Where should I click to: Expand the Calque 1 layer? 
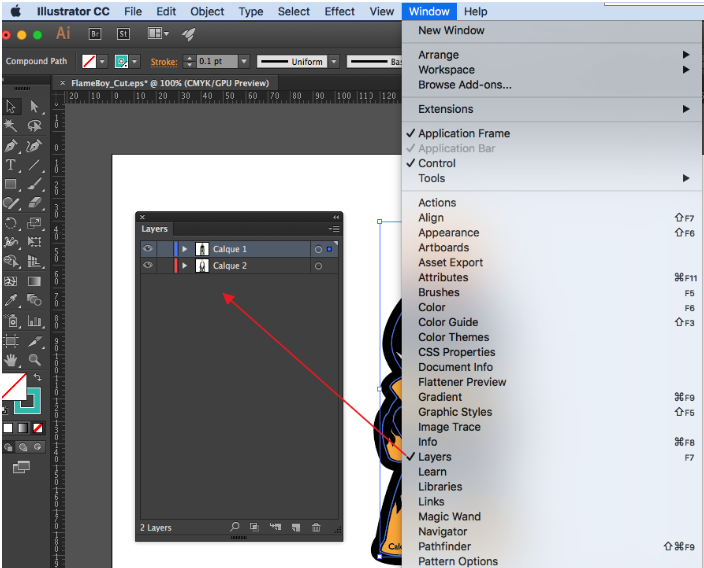184,249
